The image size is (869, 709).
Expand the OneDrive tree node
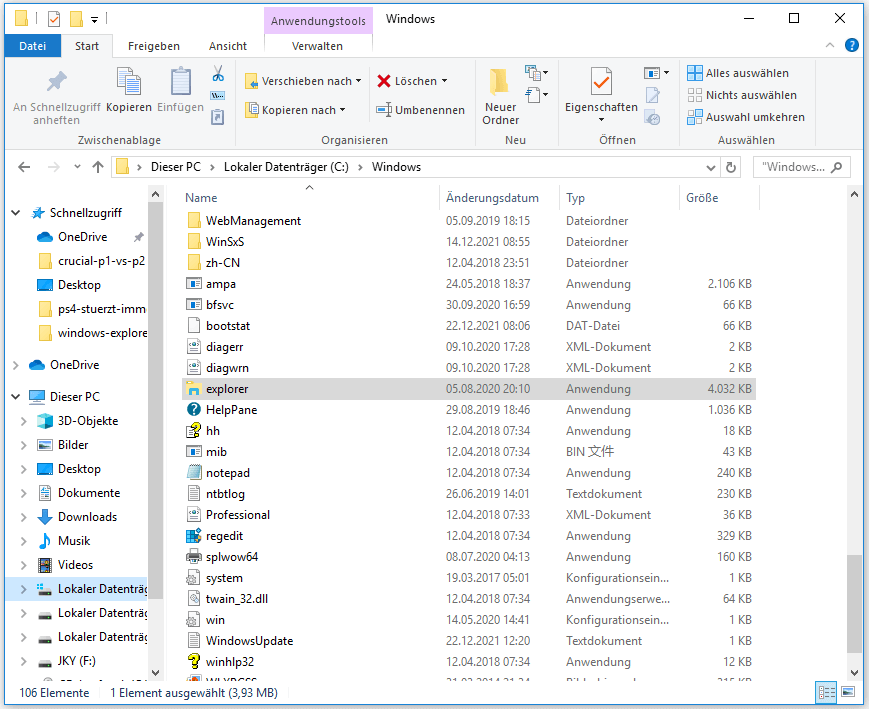click(x=16, y=365)
